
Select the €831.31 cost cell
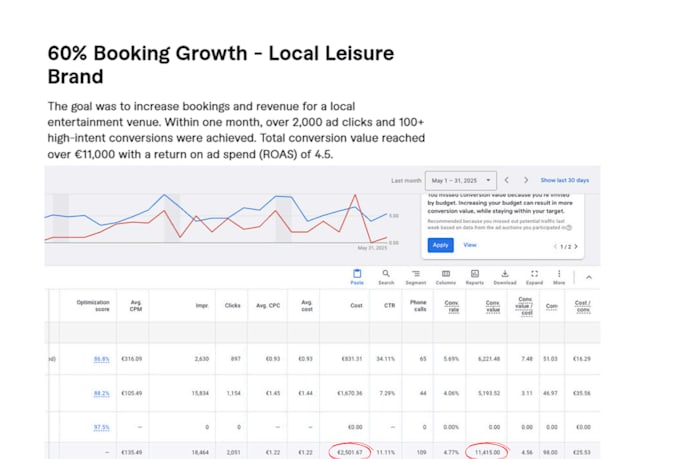351,359
